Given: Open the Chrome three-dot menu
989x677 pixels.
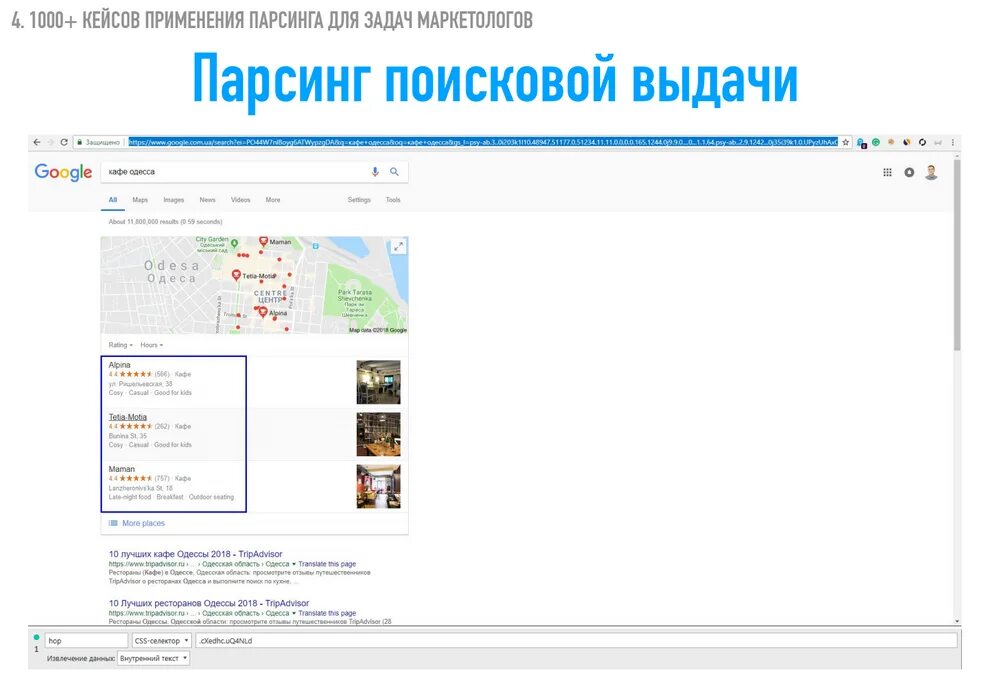Looking at the screenshot, I should click(x=952, y=143).
